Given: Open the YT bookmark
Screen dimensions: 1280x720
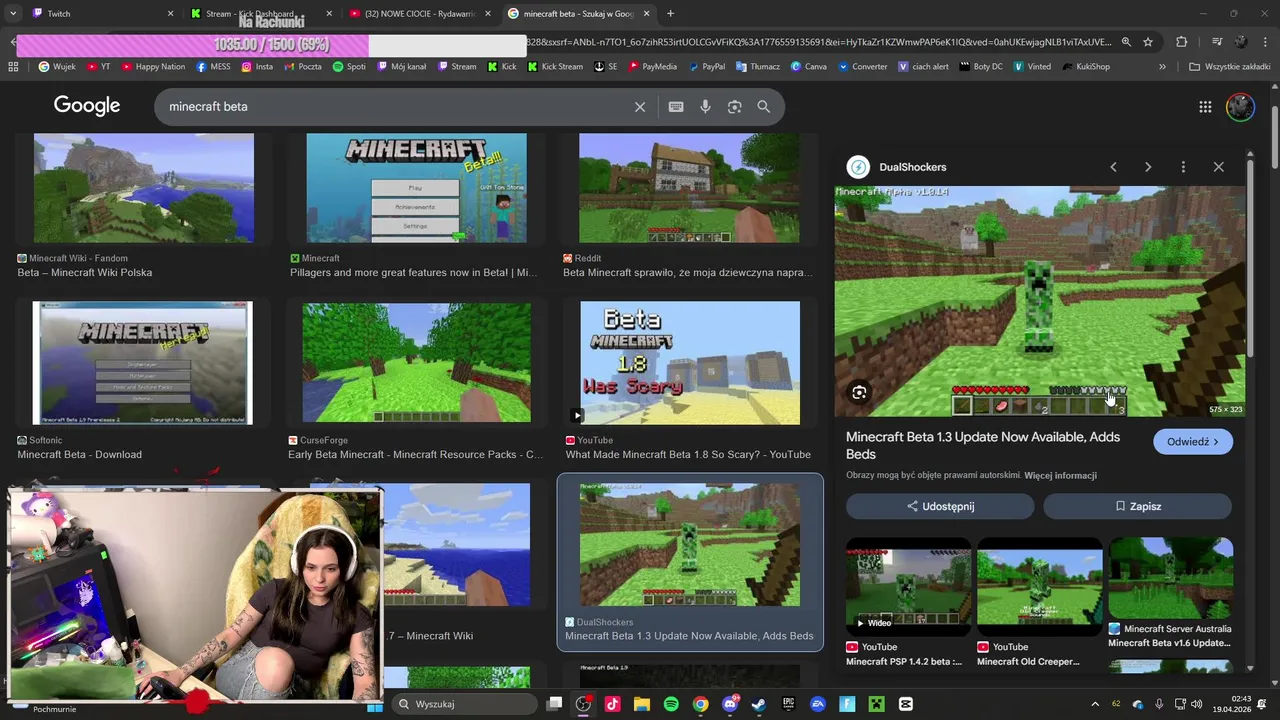Looking at the screenshot, I should pyautogui.click(x=99, y=67).
